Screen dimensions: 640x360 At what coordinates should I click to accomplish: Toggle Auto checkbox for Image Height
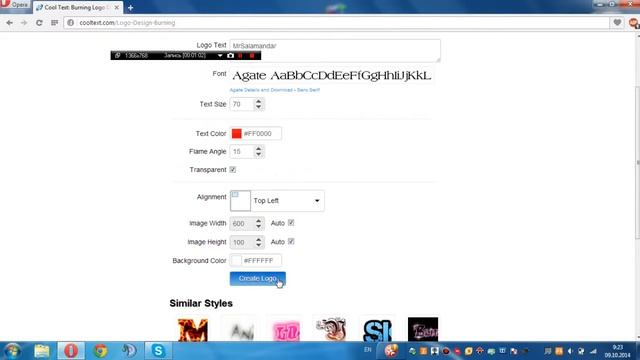tap(291, 242)
